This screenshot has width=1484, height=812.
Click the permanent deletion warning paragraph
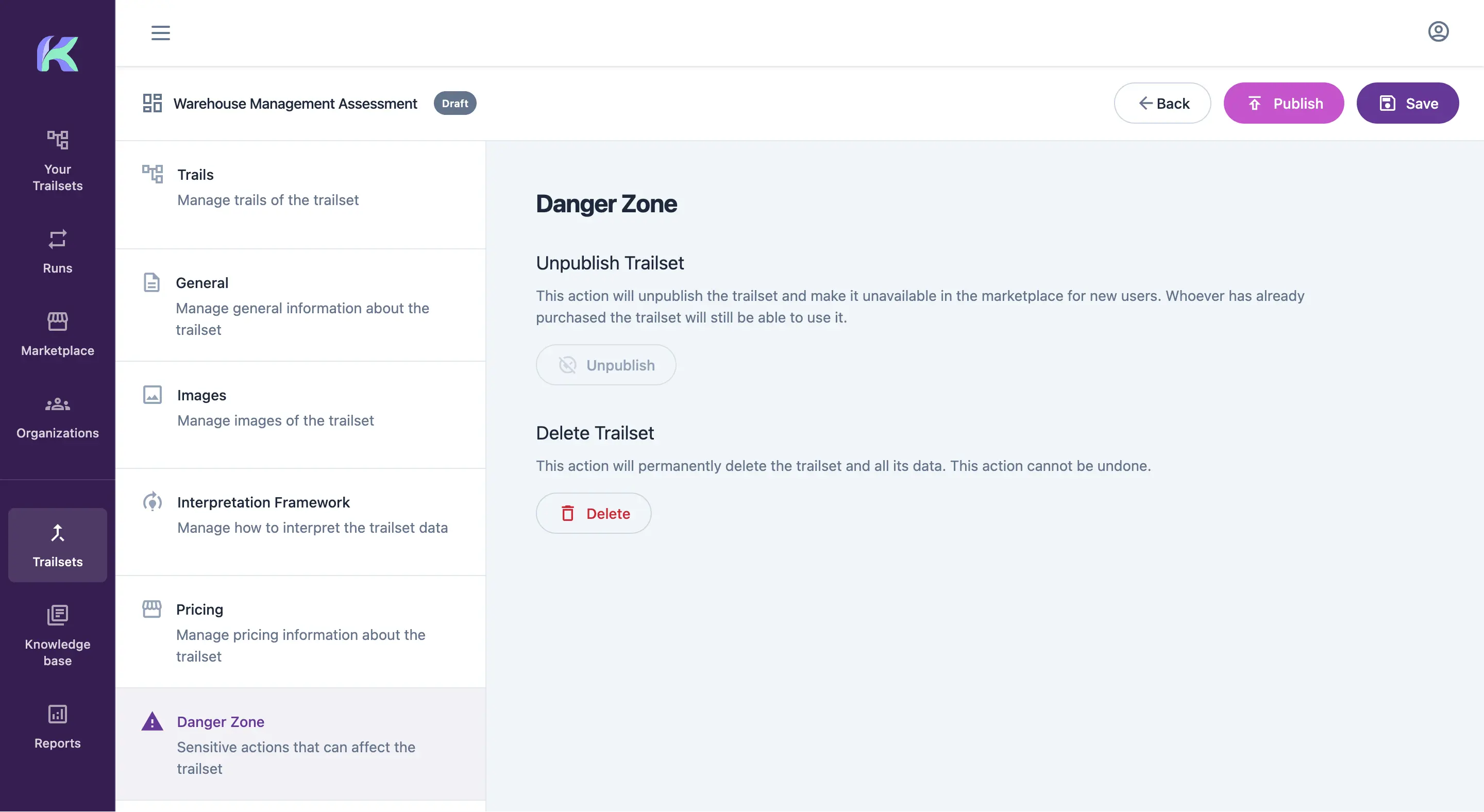[844, 465]
